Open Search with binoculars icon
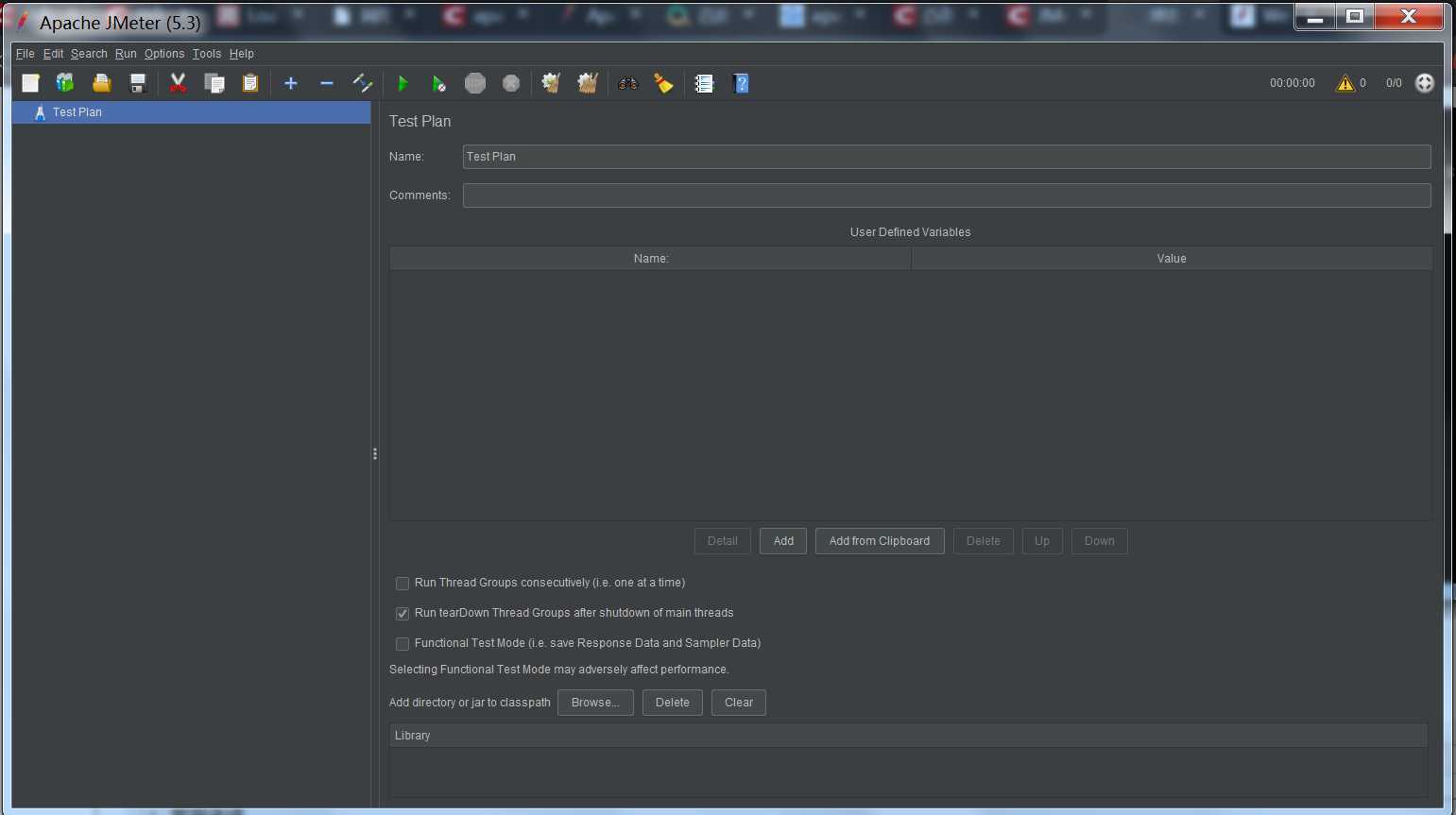Screen dimensions: 1456x815 click(x=628, y=83)
